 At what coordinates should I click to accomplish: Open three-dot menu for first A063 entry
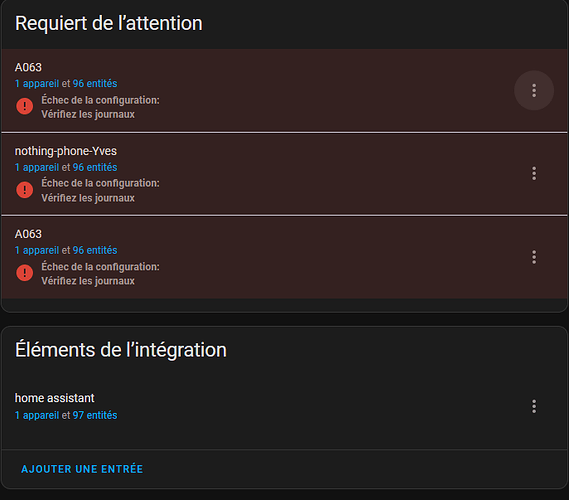click(x=534, y=90)
